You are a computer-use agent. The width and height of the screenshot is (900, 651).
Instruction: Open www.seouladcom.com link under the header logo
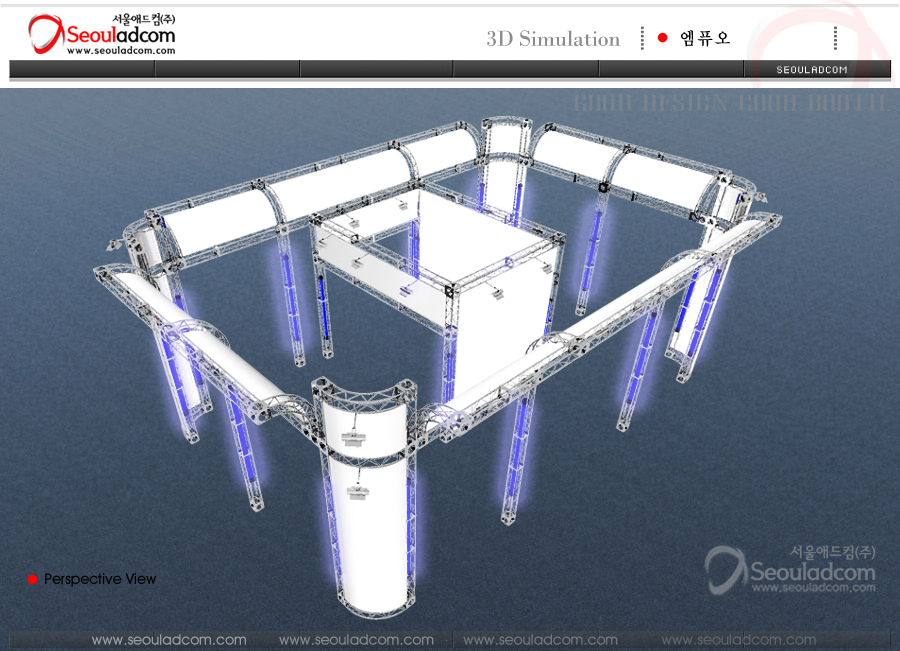point(120,50)
